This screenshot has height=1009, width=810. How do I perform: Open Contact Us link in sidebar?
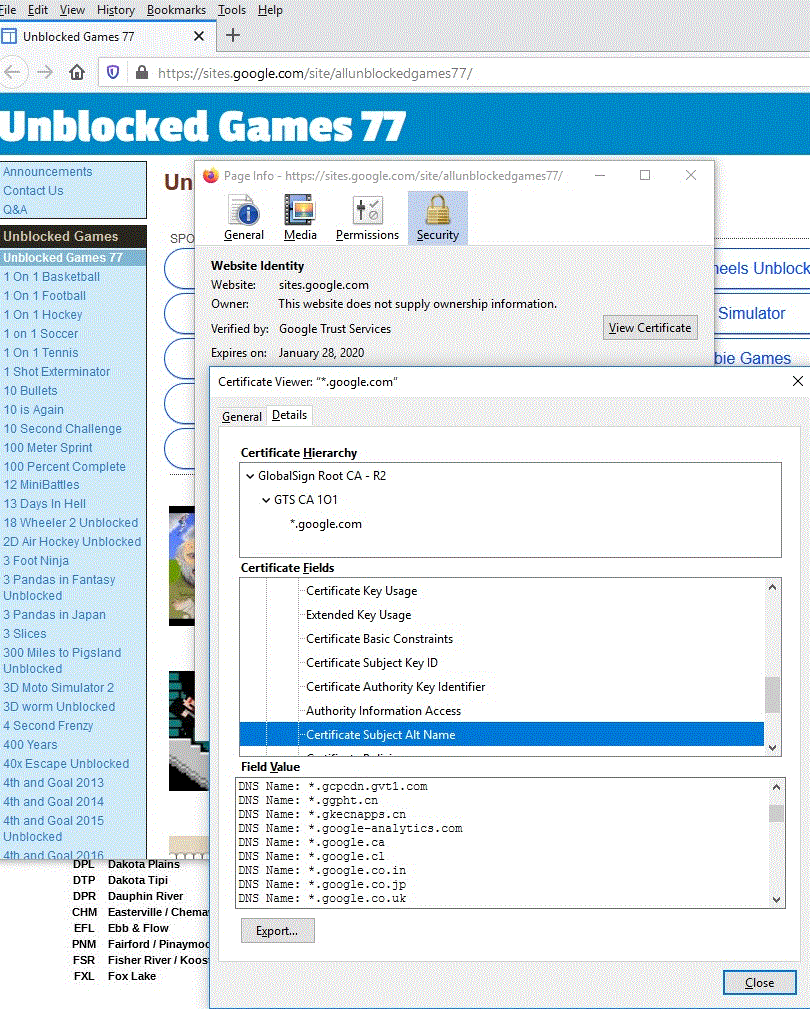(33, 190)
